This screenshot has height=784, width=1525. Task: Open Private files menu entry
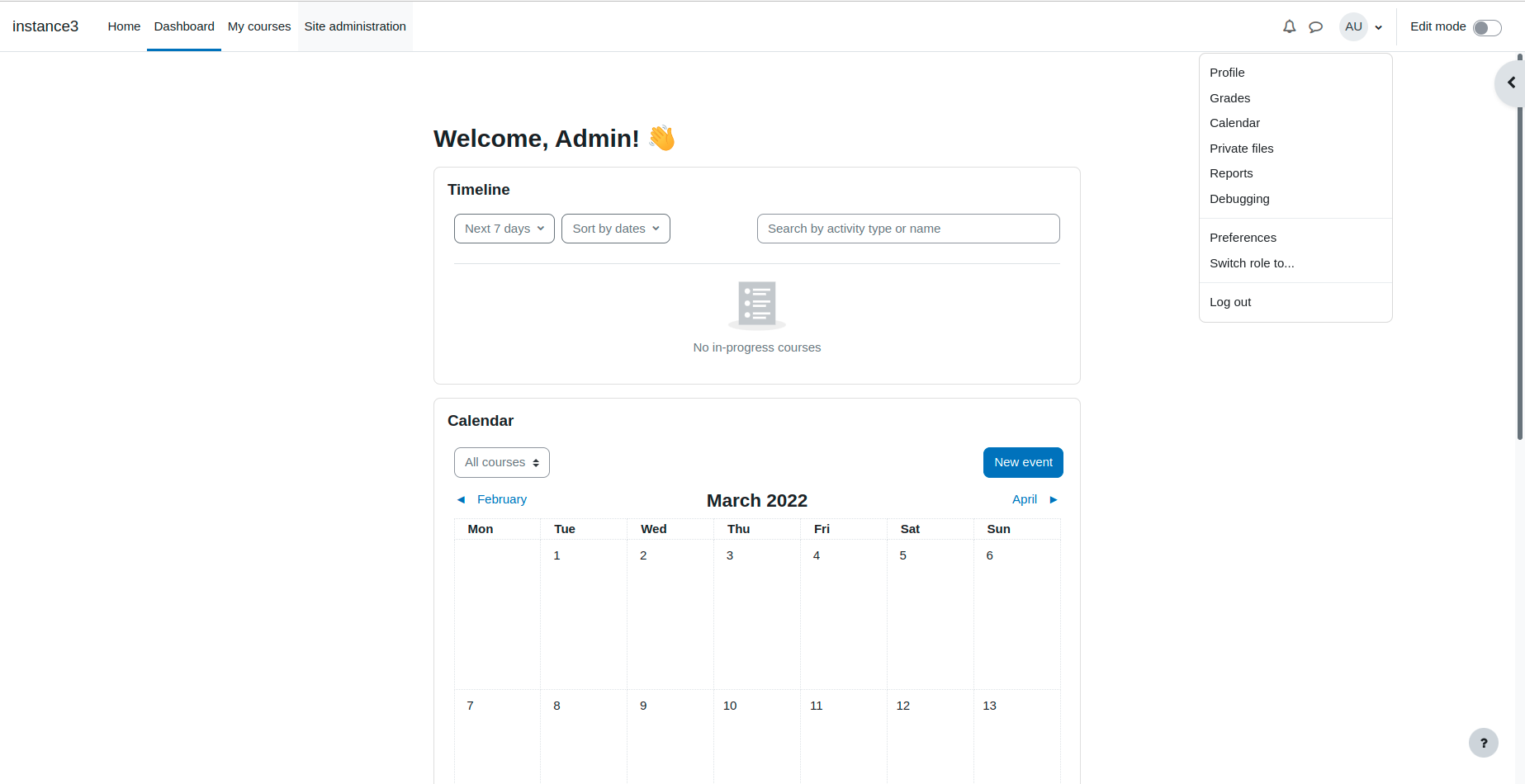coord(1295,149)
